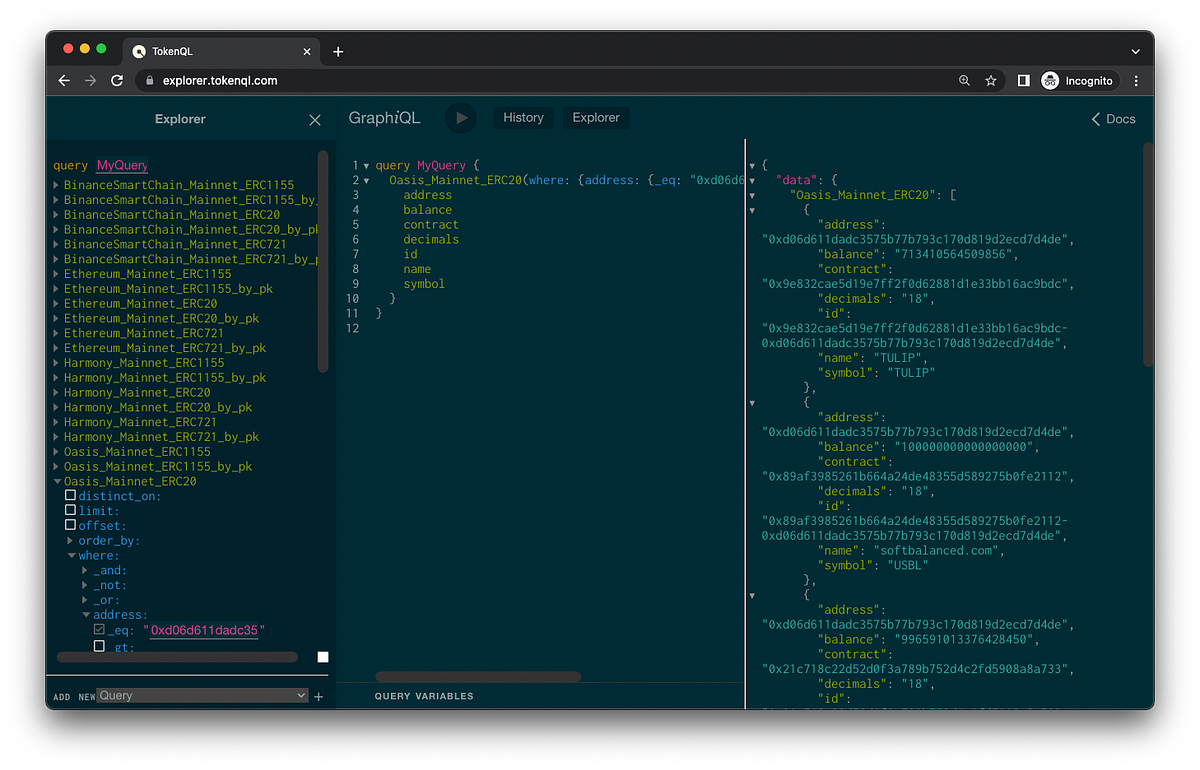Open the Query type dropdown
The width and height of the screenshot is (1200, 770).
pos(202,695)
